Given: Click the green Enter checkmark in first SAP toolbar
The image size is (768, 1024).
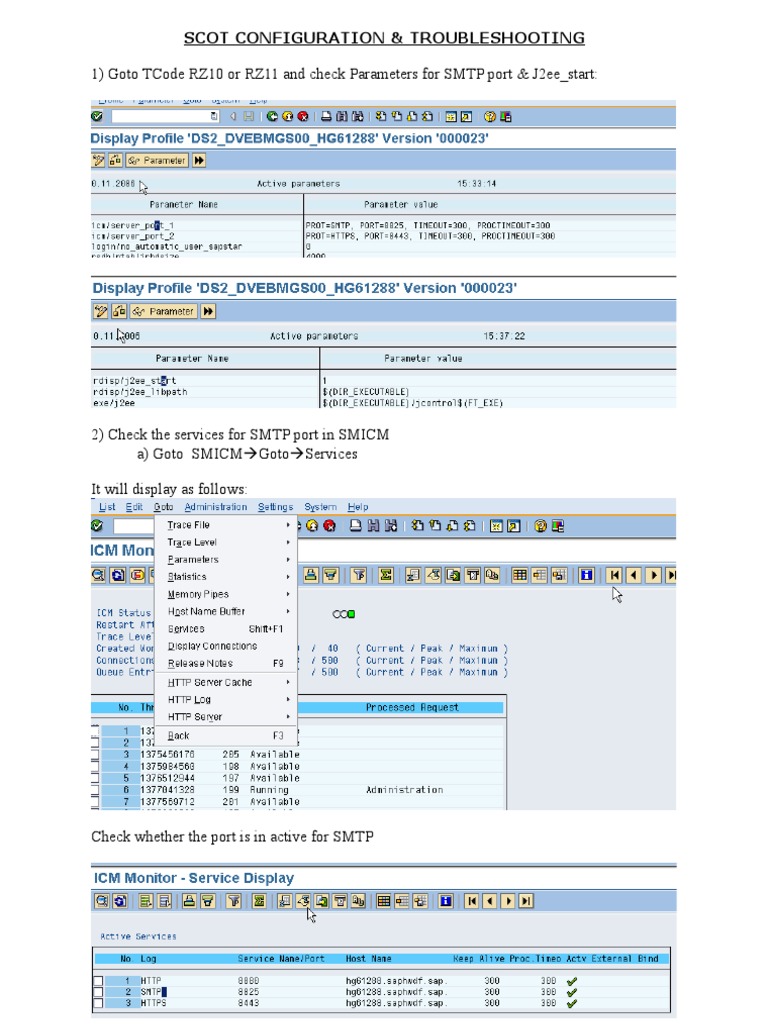Looking at the screenshot, I should click(97, 117).
